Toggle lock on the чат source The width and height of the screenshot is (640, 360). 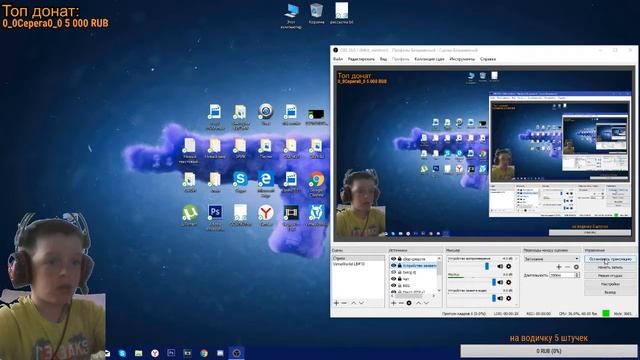pyautogui.click(x=400, y=279)
